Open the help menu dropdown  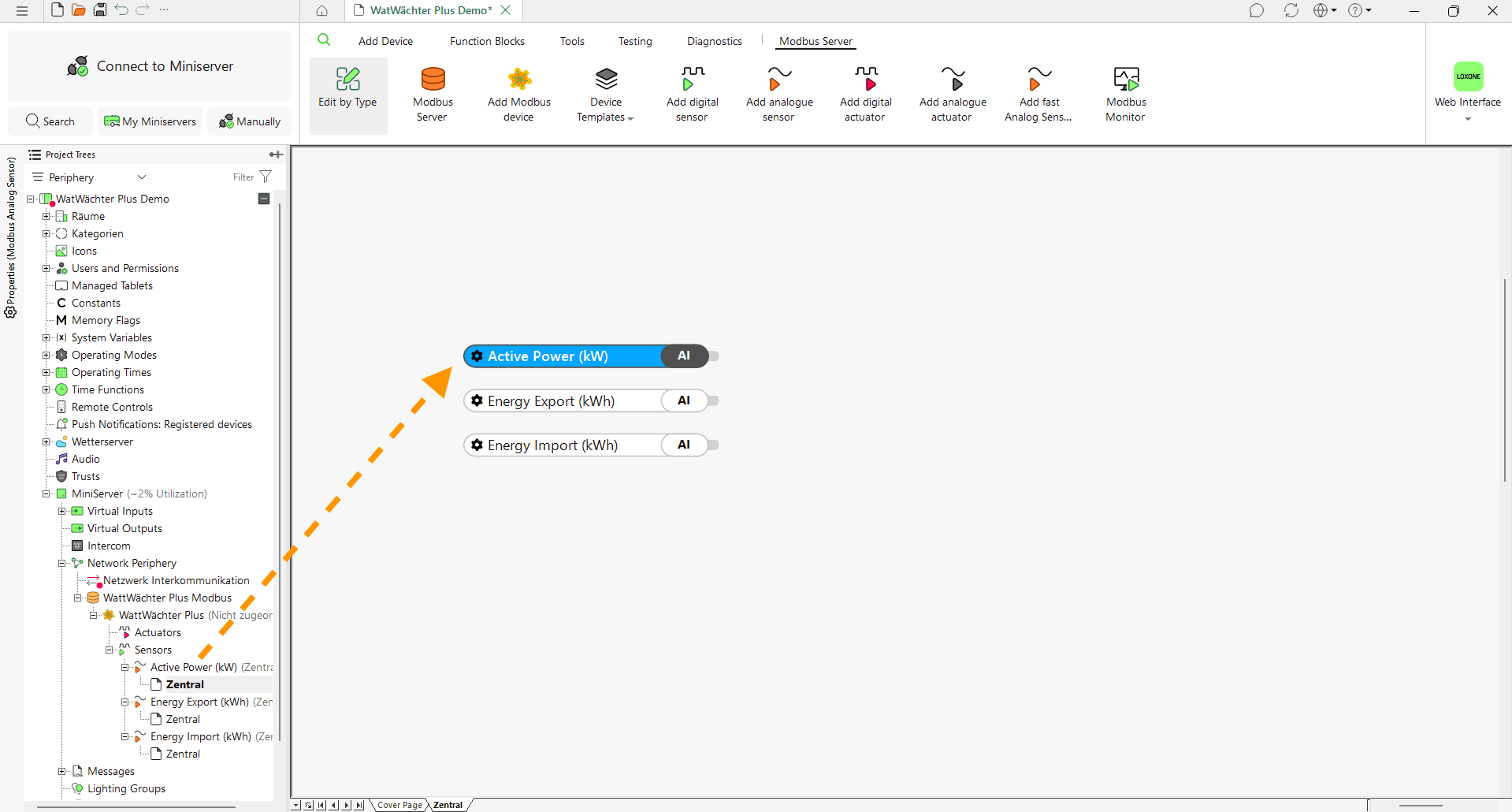coord(1360,10)
